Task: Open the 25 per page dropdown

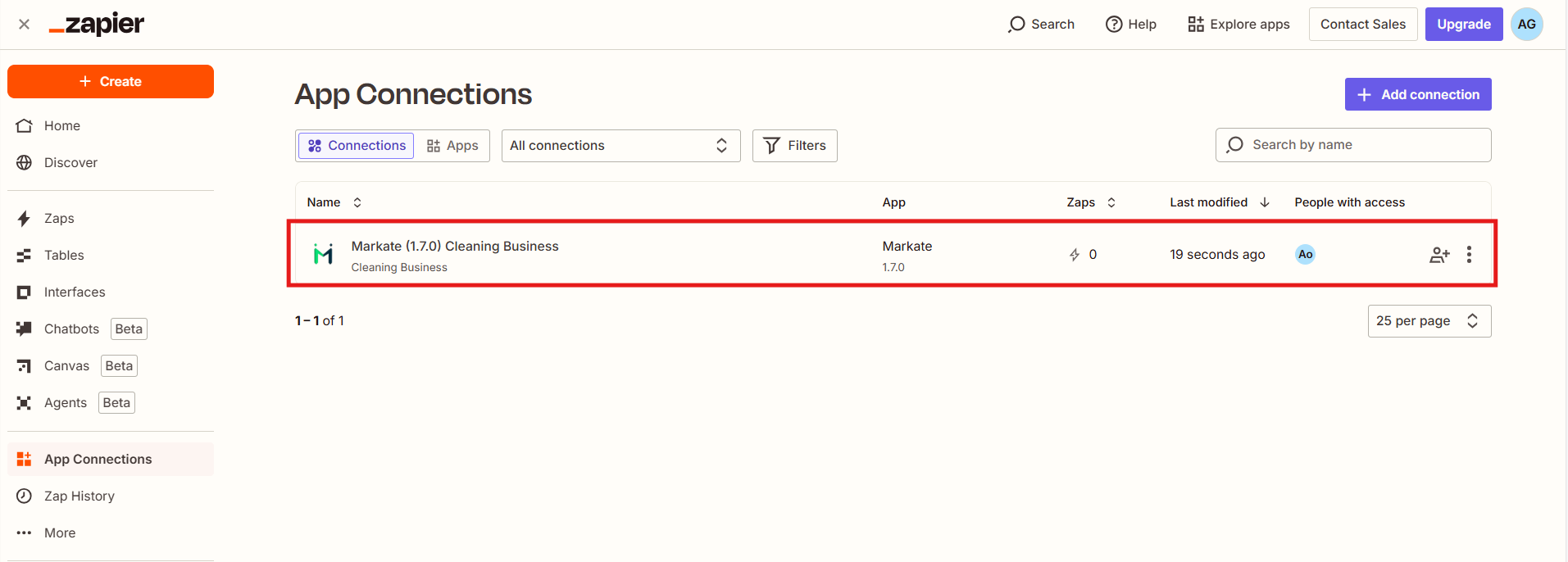Action: click(x=1429, y=321)
